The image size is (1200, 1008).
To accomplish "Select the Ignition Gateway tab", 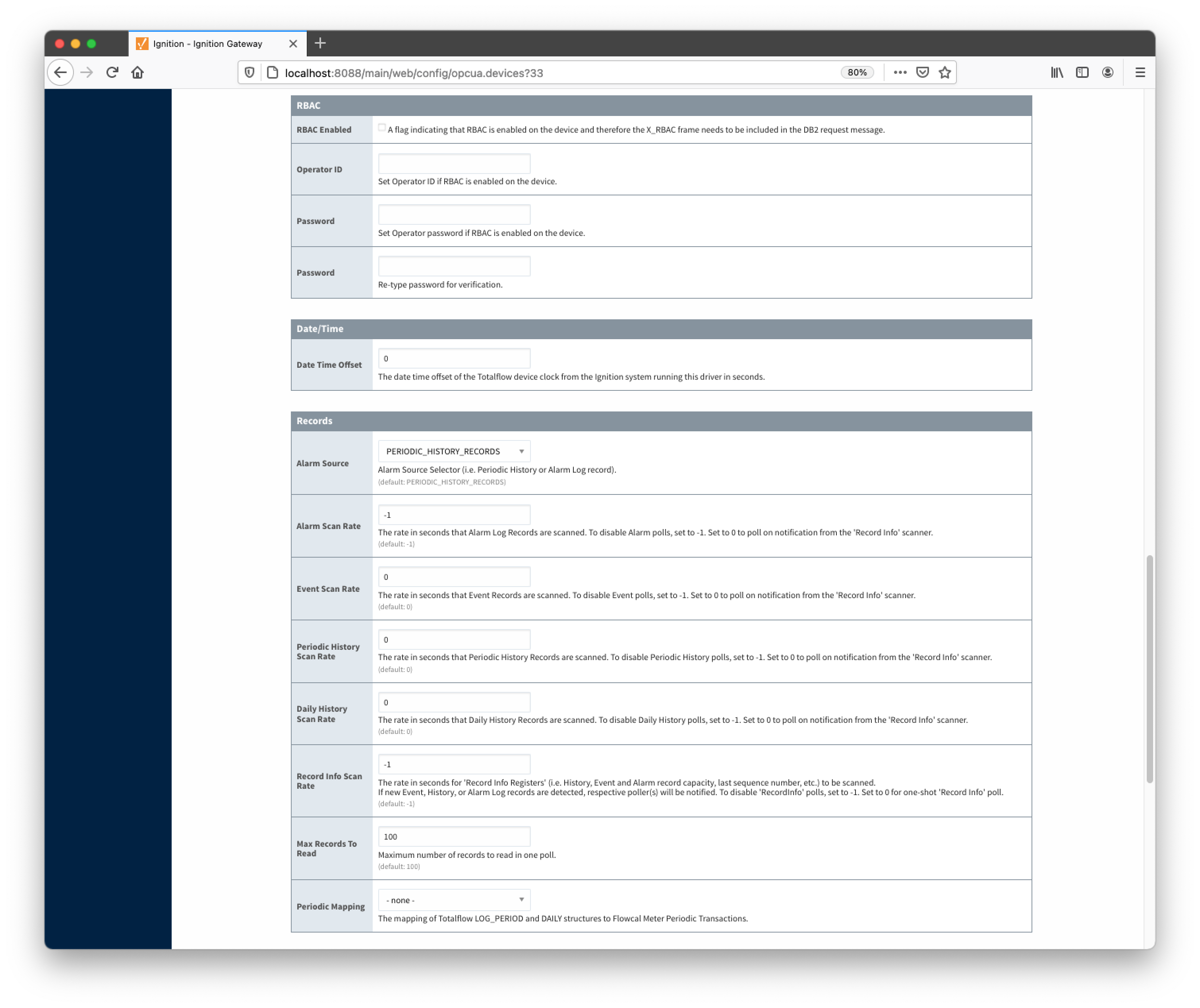I will 217,43.
